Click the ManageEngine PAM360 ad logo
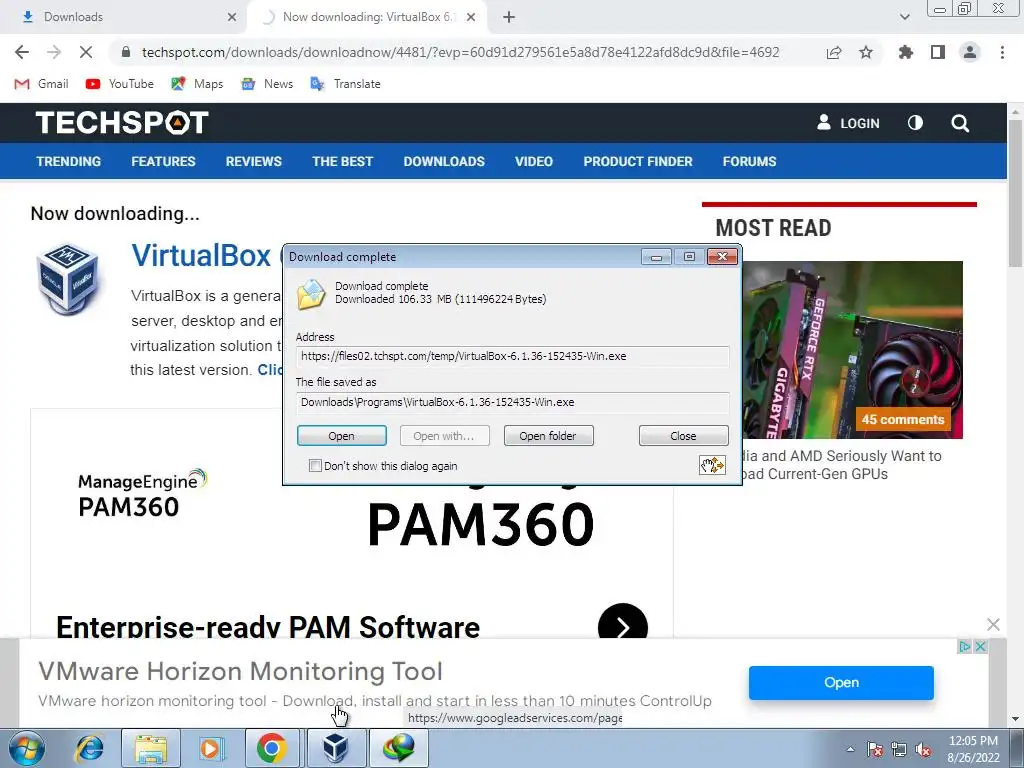This screenshot has height=768, width=1024. (142, 493)
